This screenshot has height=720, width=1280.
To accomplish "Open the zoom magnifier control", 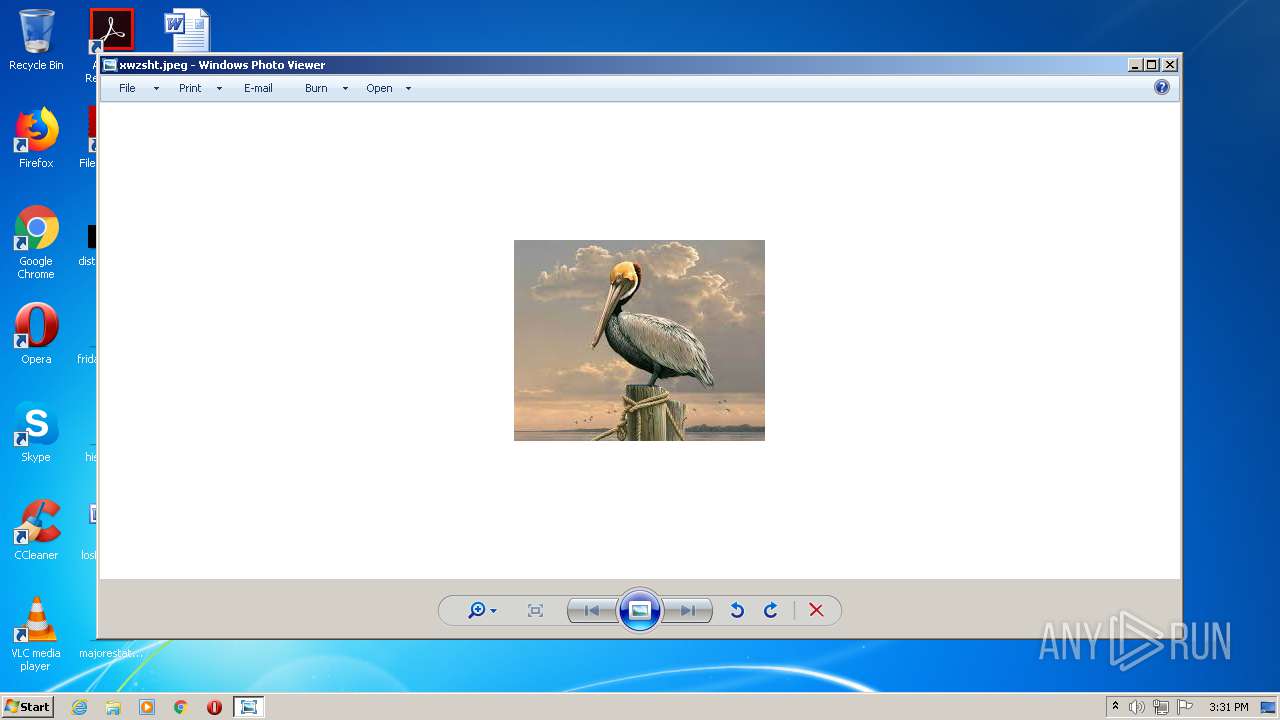I will [477, 610].
